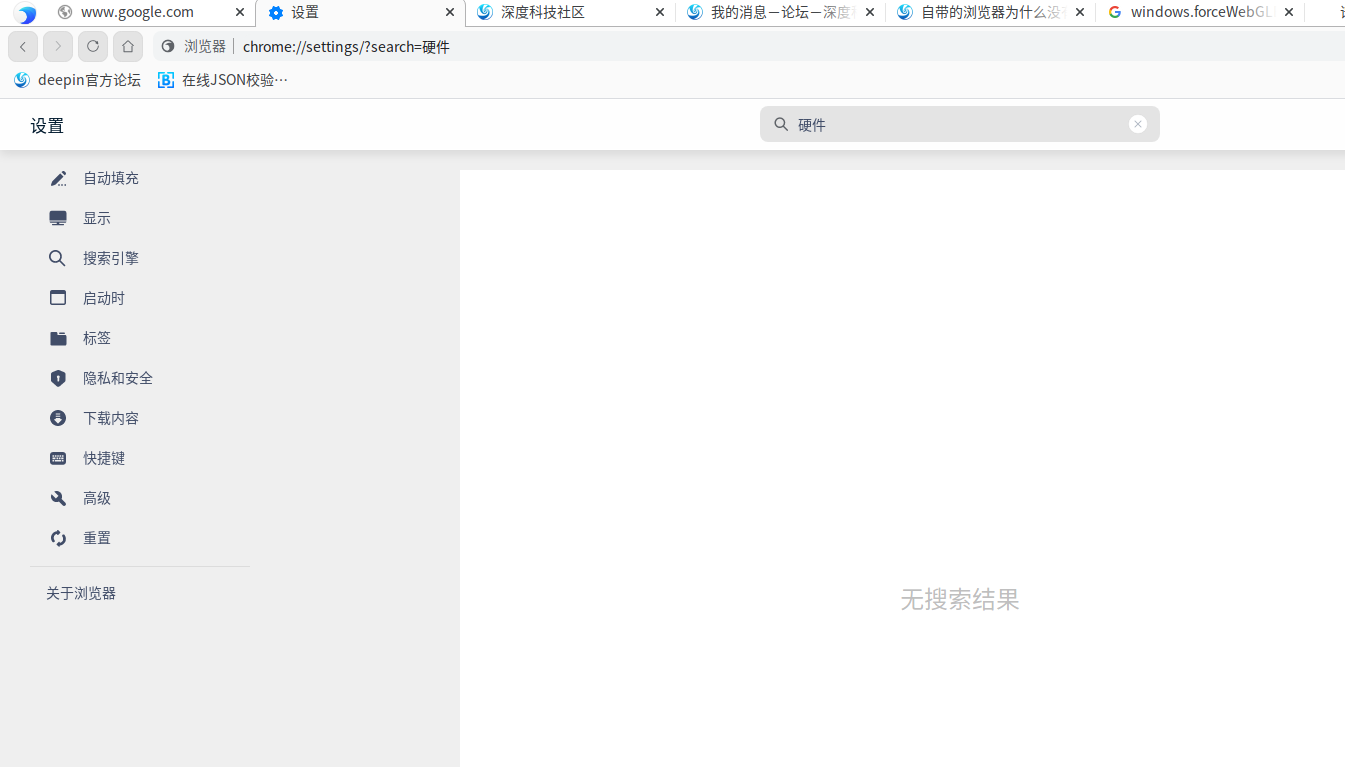The image size is (1345, 767).
Task: Open the home page via house icon
Action: [x=128, y=46]
